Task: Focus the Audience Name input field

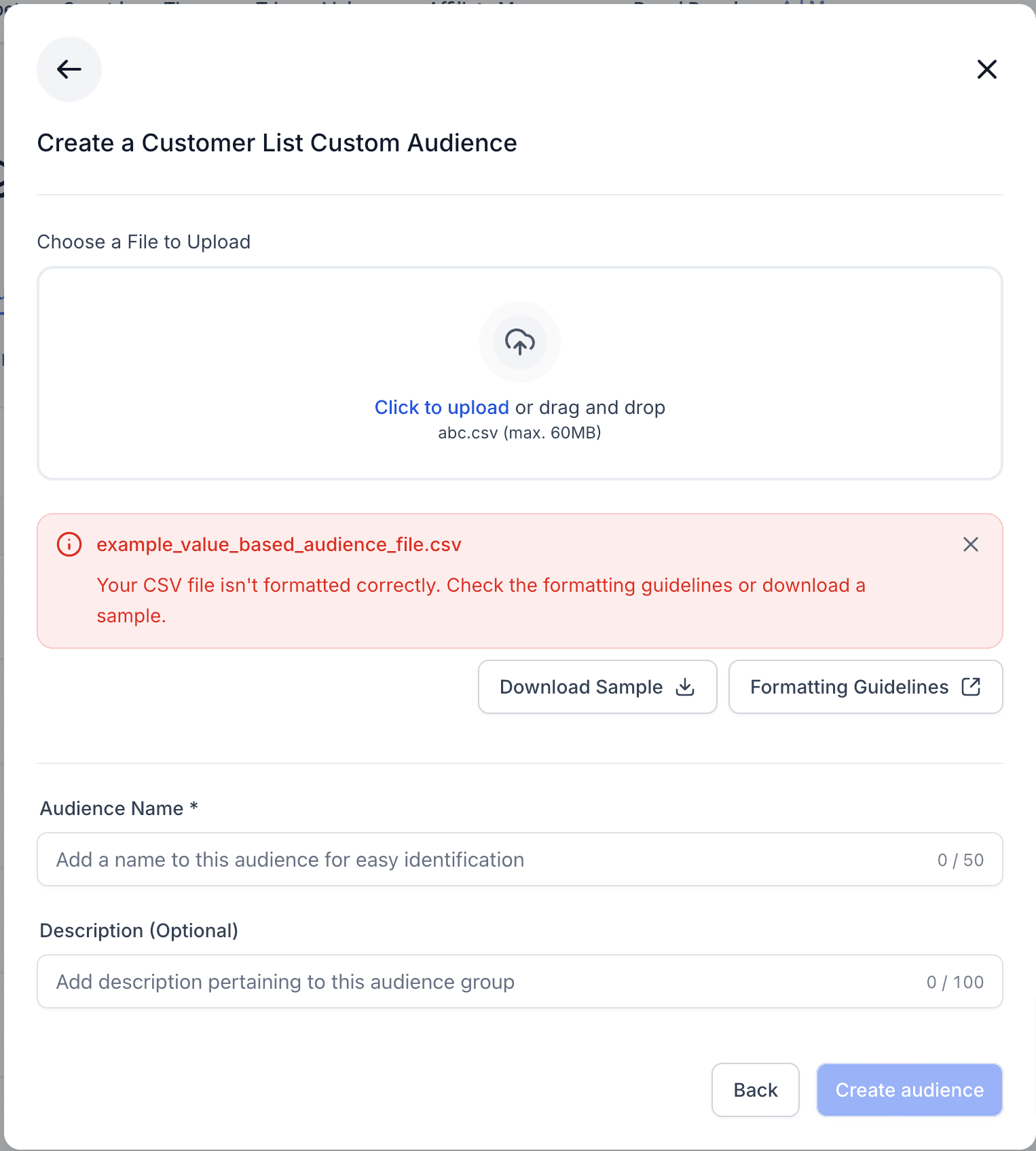Action: [x=520, y=859]
